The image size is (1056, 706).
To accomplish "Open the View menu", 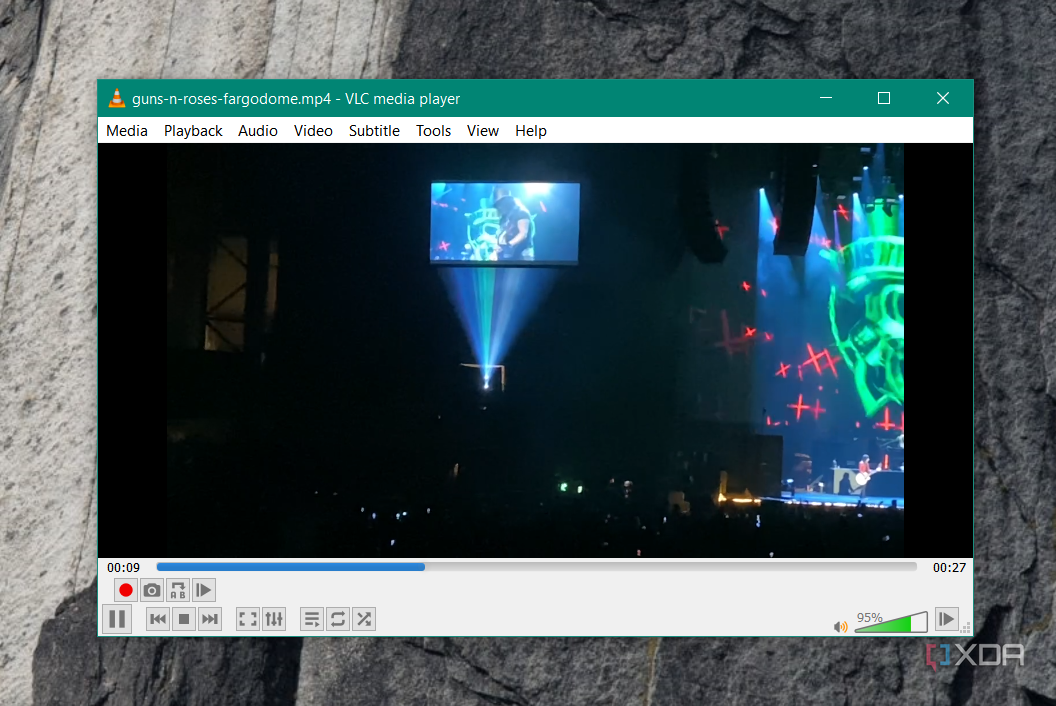I will 483,131.
